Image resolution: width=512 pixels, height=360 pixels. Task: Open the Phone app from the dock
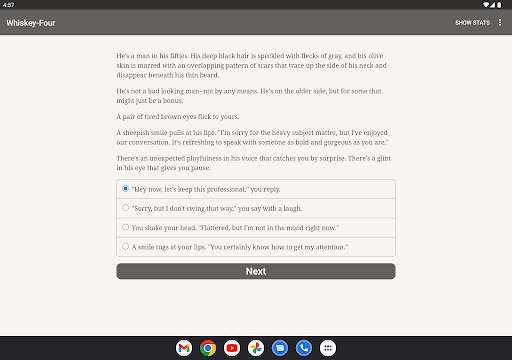[304, 348]
